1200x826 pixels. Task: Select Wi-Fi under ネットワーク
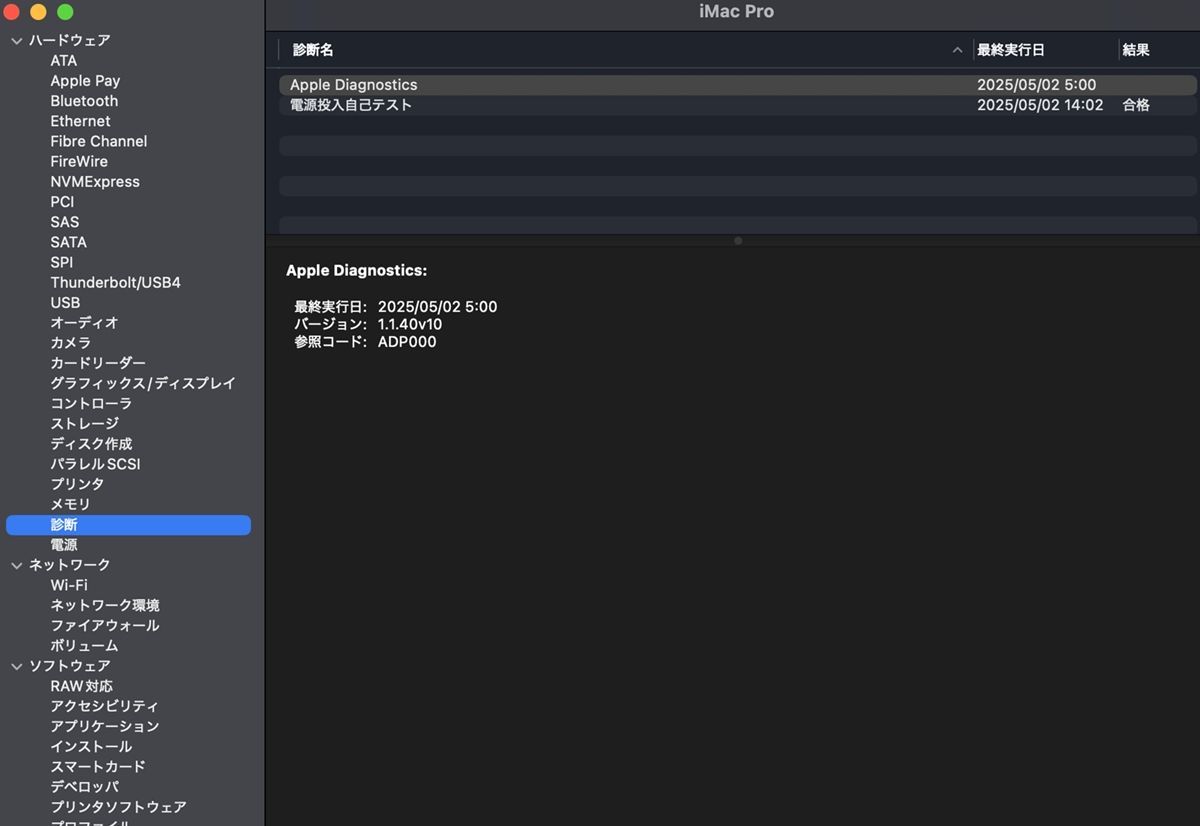[69, 585]
